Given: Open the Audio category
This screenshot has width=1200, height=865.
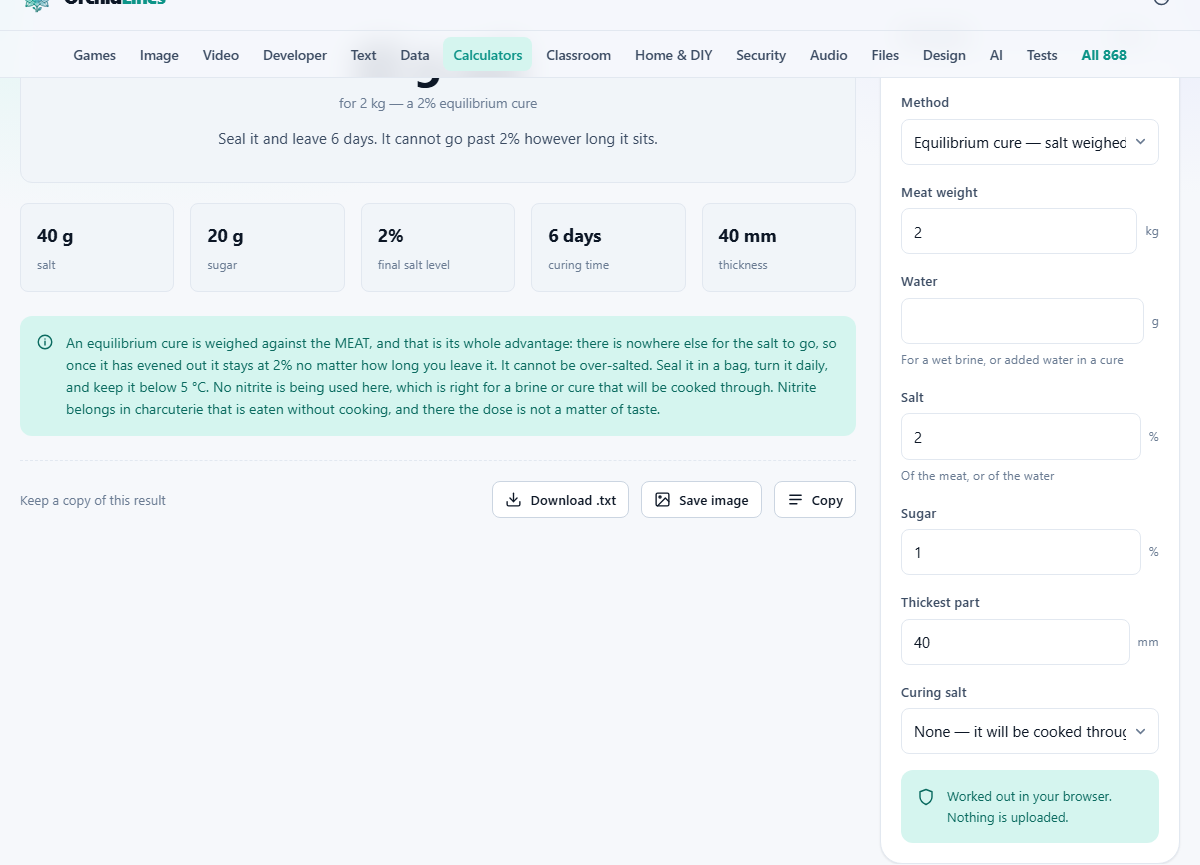Looking at the screenshot, I should click(829, 55).
